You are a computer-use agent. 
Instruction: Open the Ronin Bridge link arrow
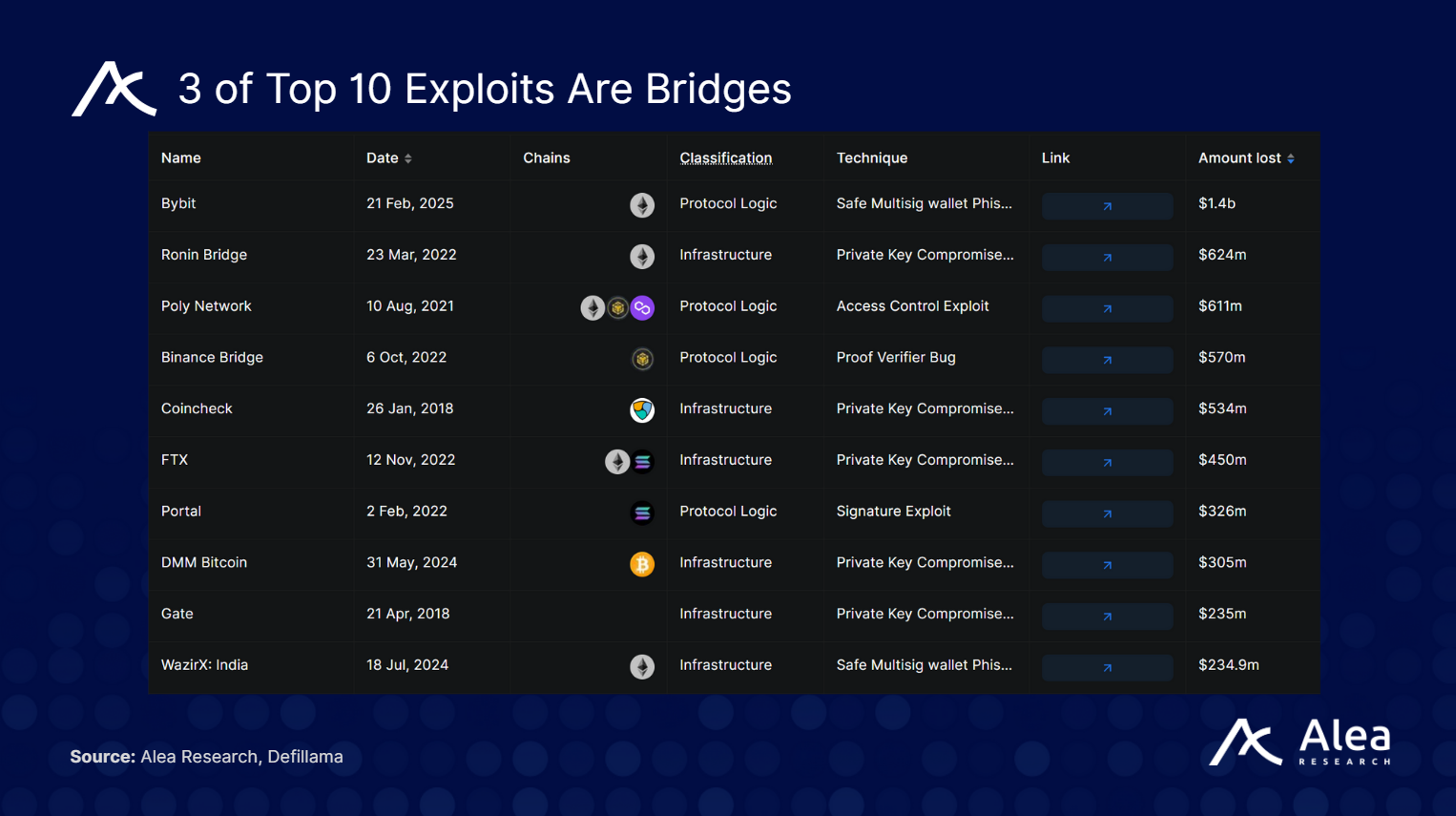[x=1107, y=258]
